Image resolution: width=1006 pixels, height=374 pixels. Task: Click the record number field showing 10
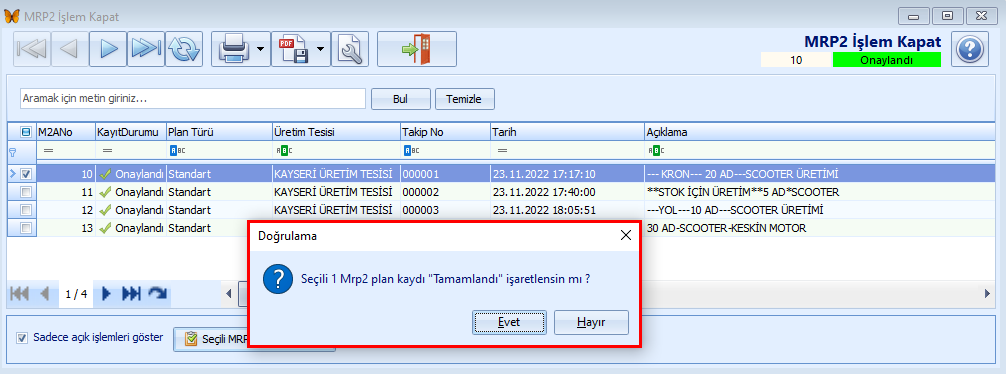796,60
